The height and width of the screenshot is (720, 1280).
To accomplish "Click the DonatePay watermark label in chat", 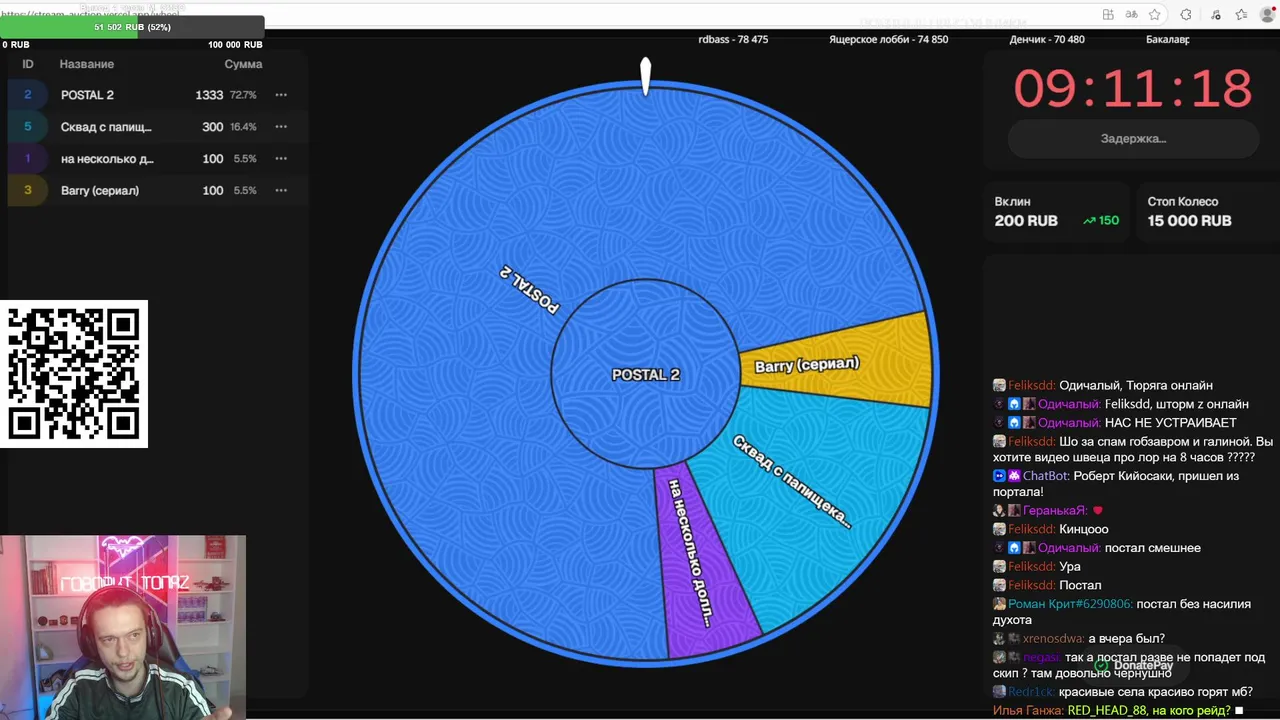I will (x=1135, y=666).
